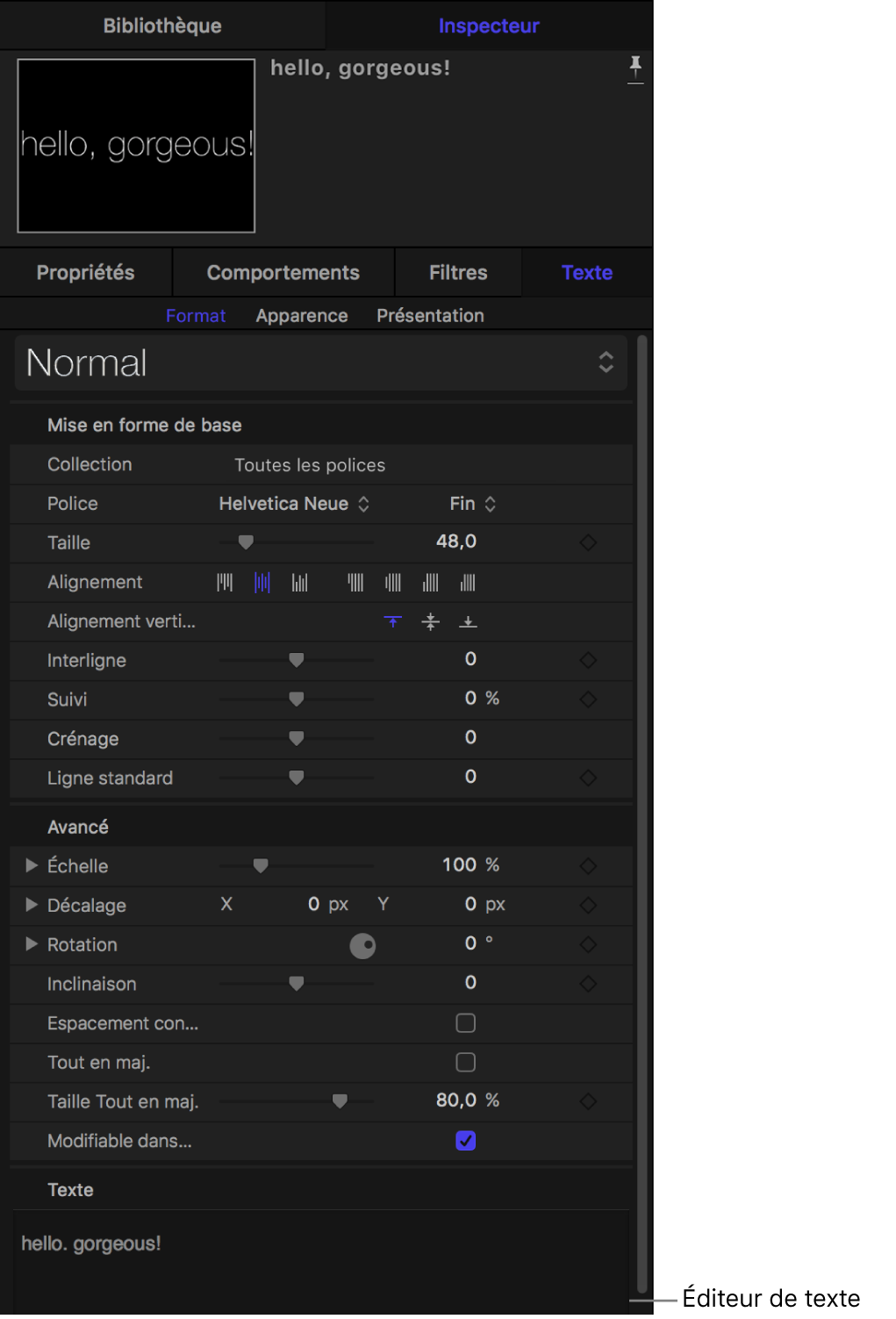Open the Normal text style preset dropdown
Screen dimensions: 896x1319
click(x=321, y=363)
